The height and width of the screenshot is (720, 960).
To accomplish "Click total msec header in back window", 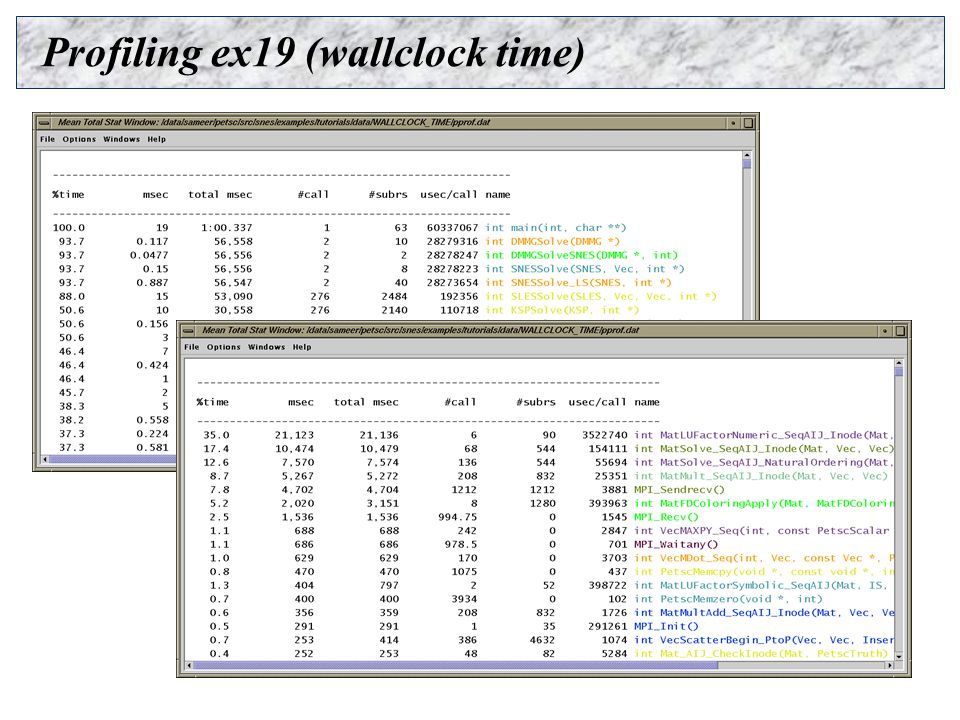I will (x=220, y=195).
